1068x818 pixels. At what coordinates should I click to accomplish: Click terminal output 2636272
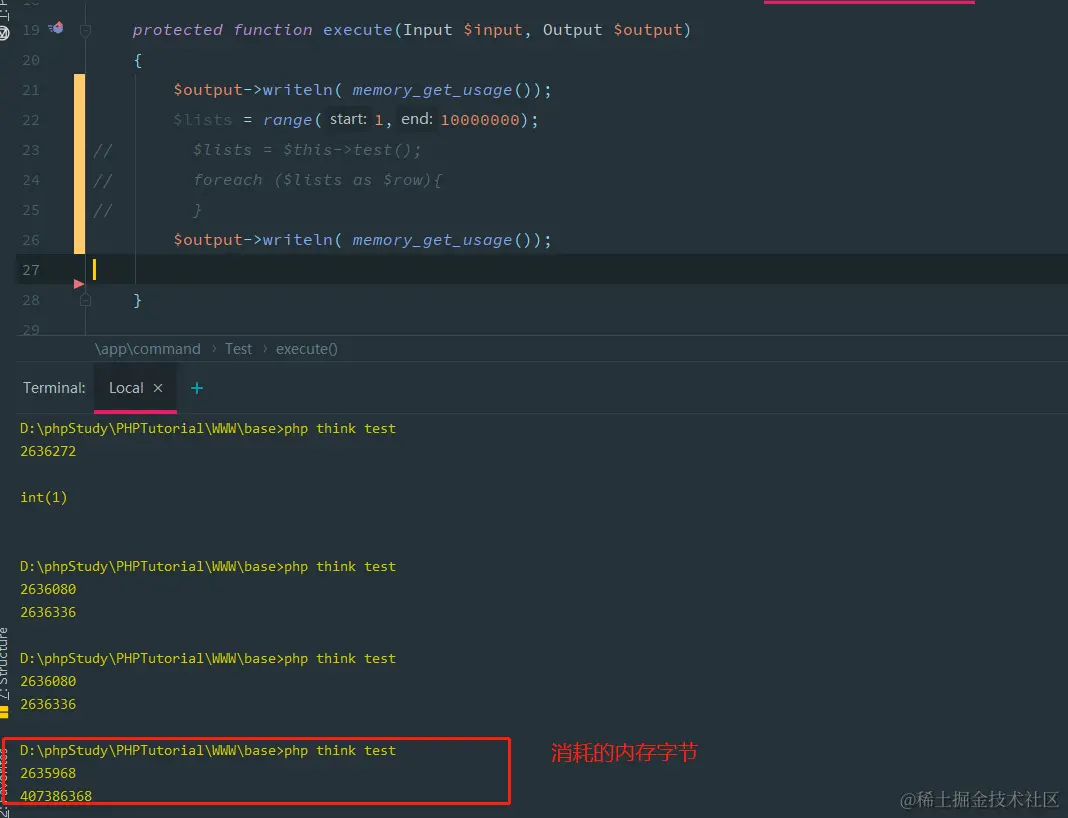tap(48, 451)
